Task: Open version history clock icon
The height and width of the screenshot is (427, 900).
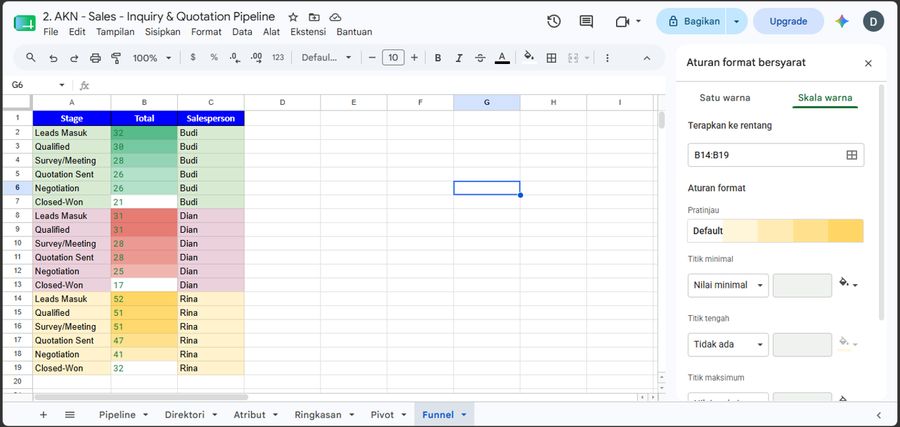Action: click(553, 21)
